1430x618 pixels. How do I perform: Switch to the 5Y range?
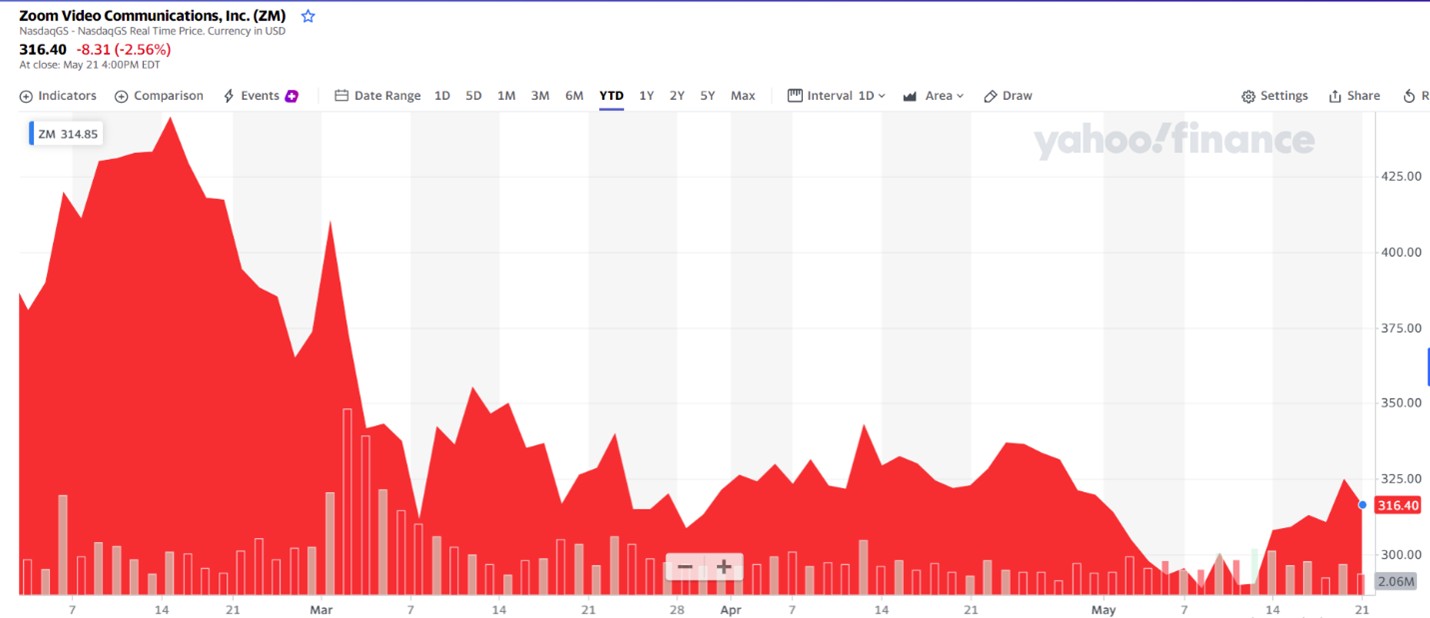[x=707, y=96]
